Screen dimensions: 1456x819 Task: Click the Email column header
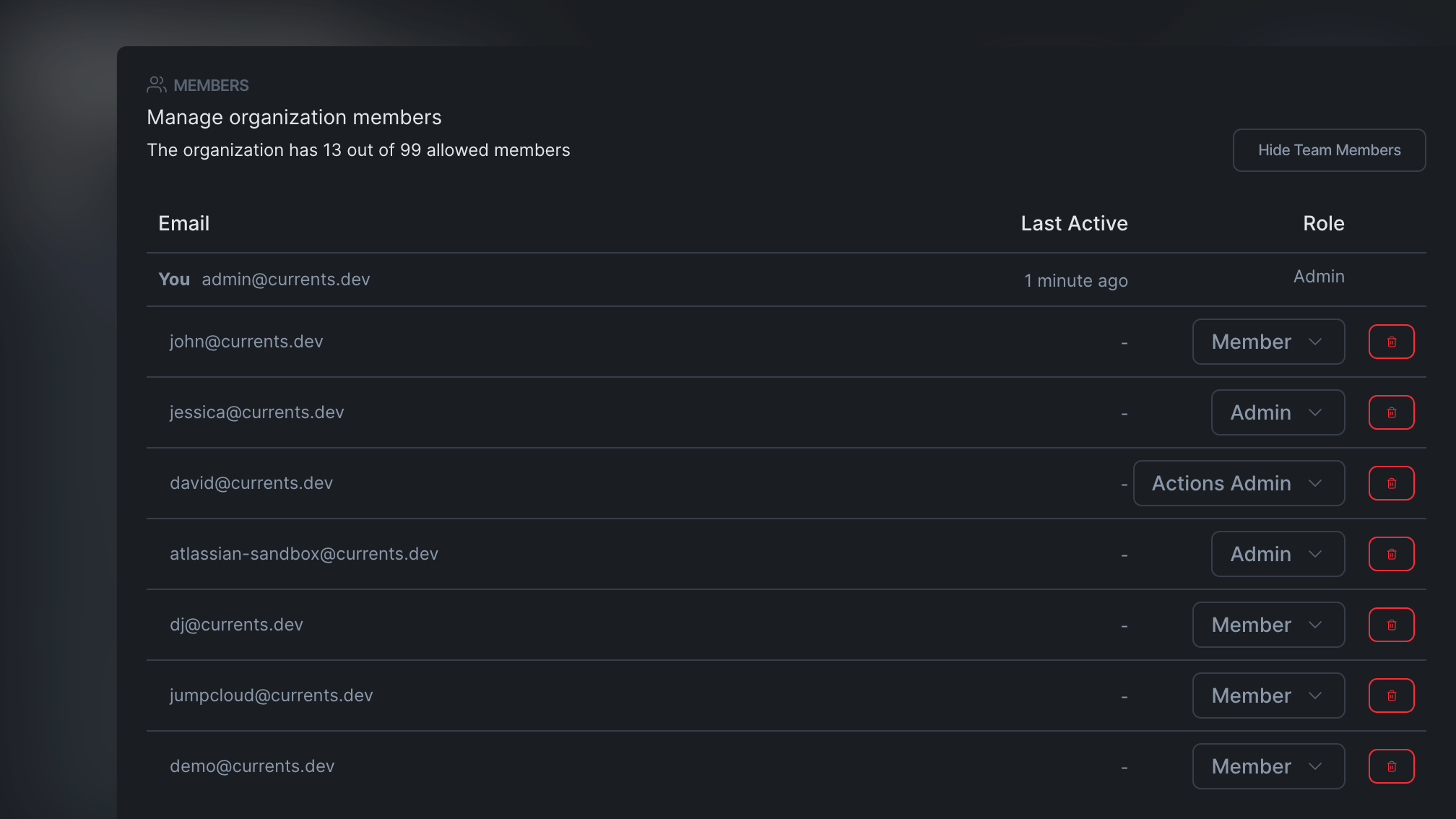(x=184, y=224)
